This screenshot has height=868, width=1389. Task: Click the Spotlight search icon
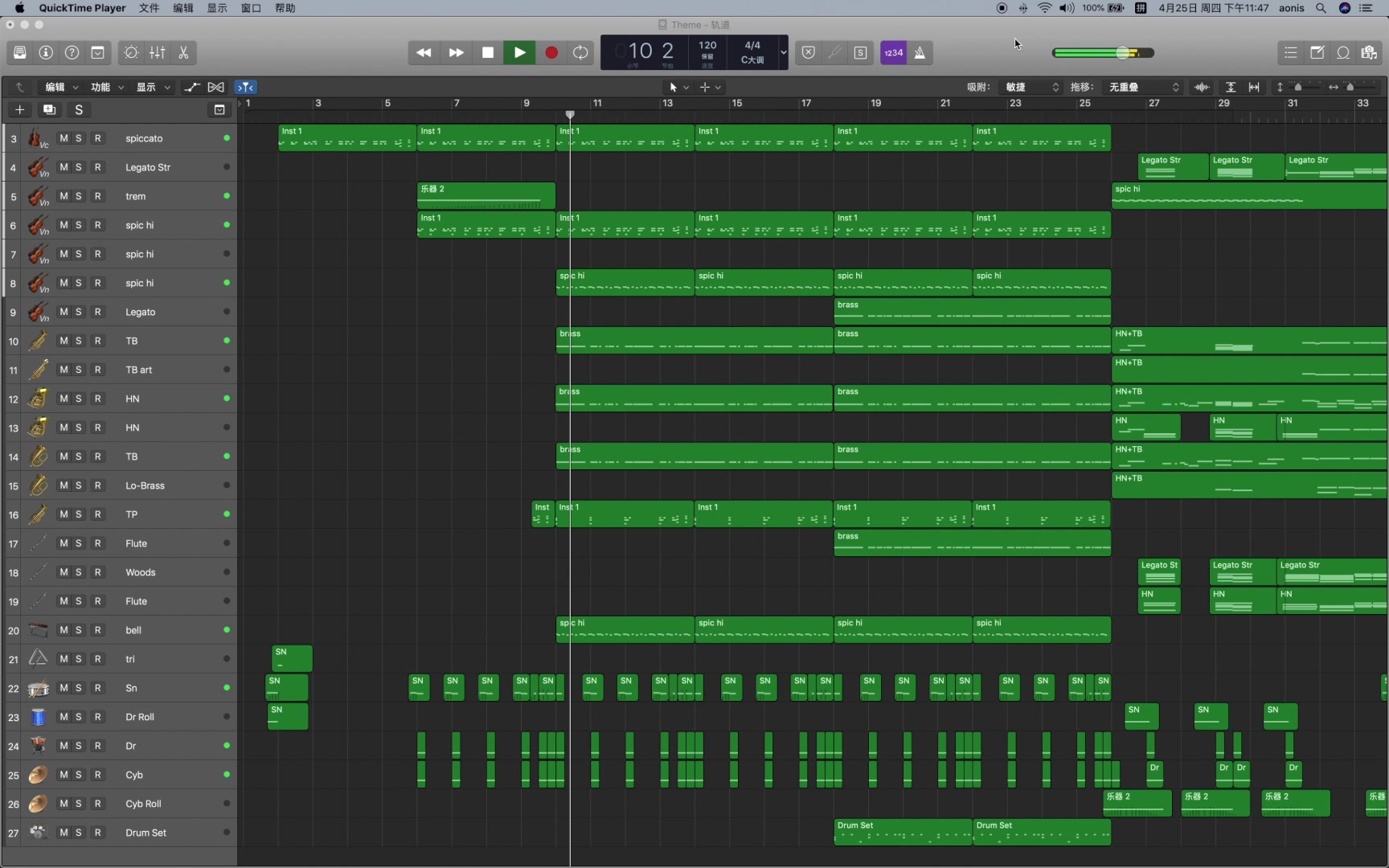pyautogui.click(x=1321, y=8)
